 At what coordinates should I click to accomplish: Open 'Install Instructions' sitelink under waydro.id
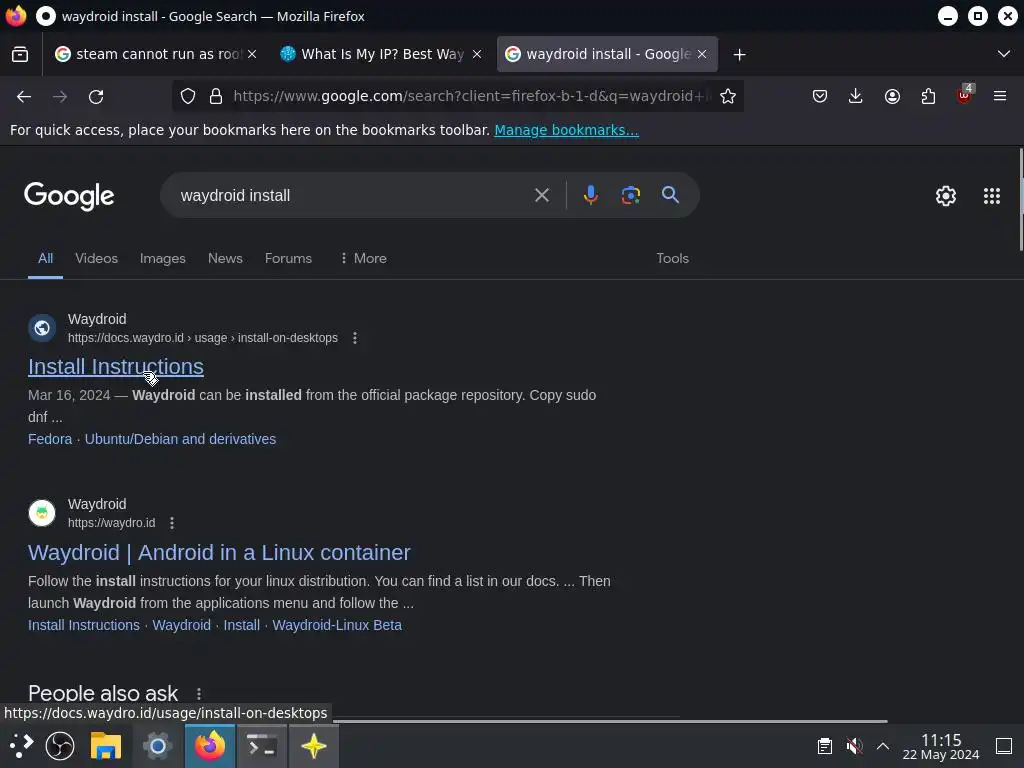(x=84, y=625)
